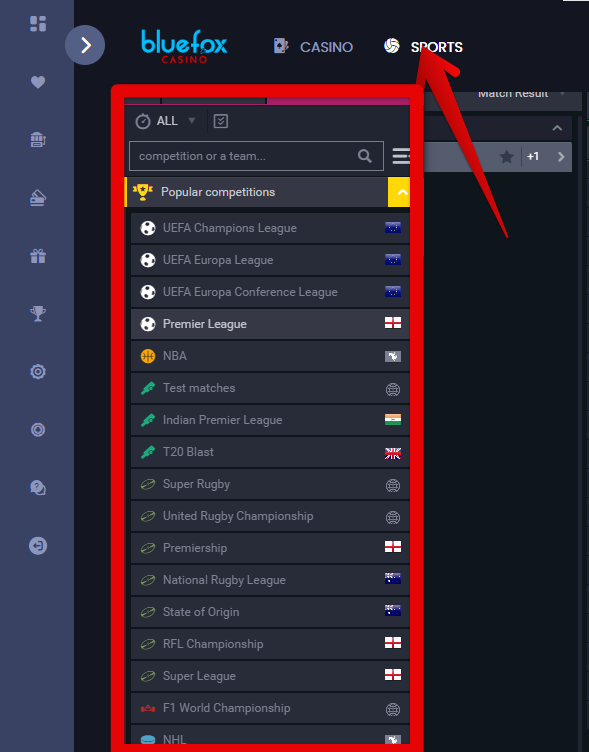Select UEFA Champions League

tap(270, 228)
